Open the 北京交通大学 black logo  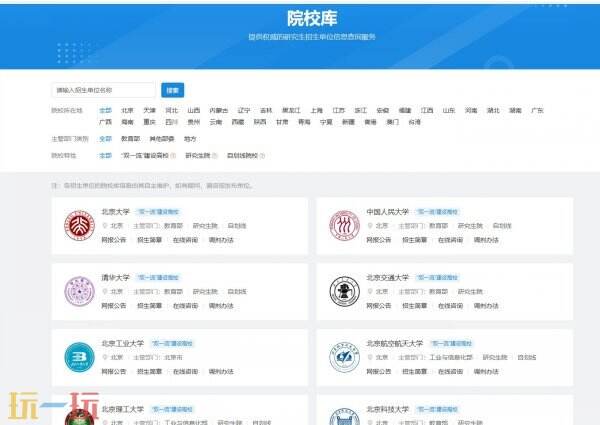[344, 291]
